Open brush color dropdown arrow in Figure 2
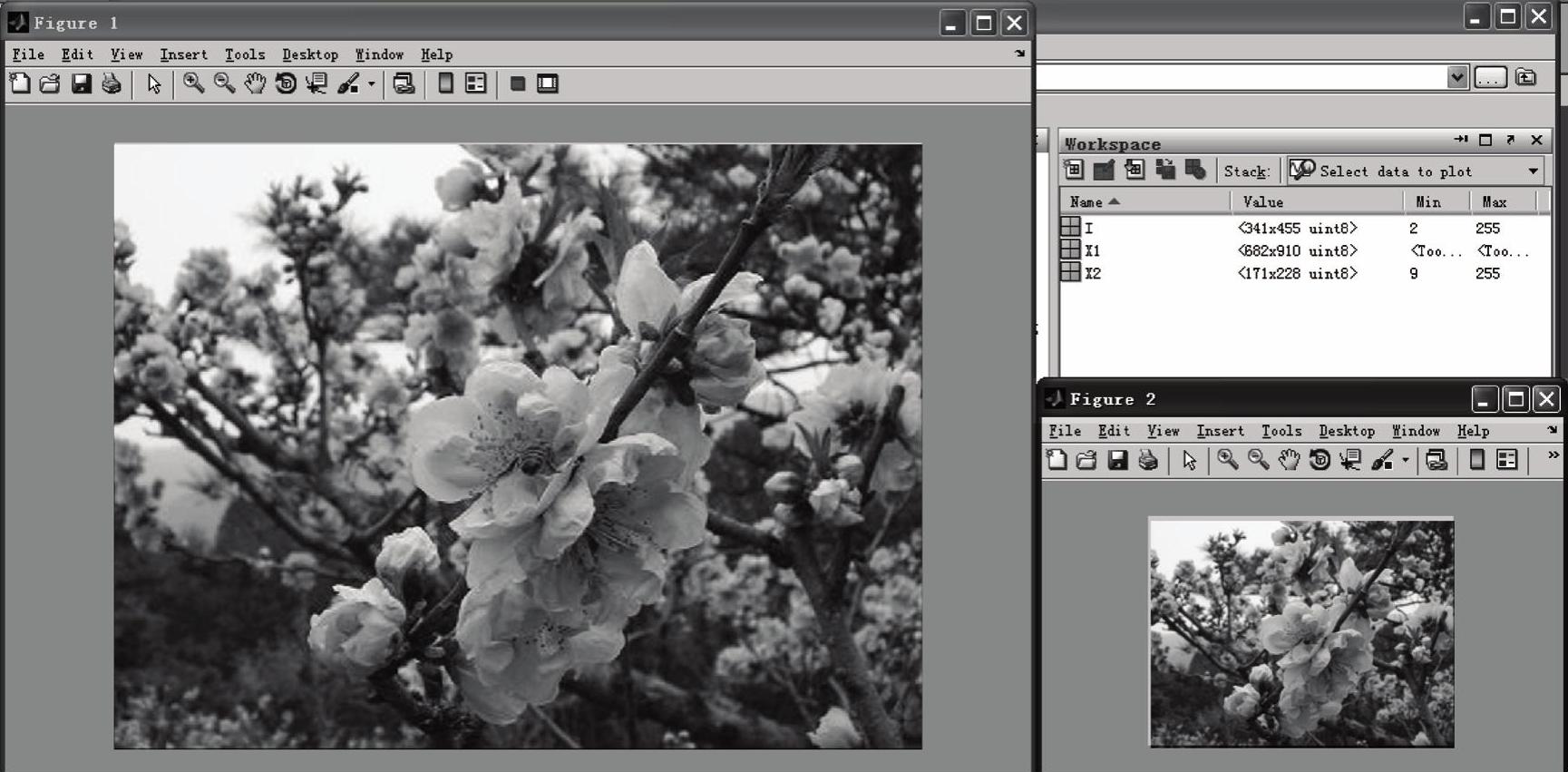This screenshot has height=772, width=1568. [1405, 461]
